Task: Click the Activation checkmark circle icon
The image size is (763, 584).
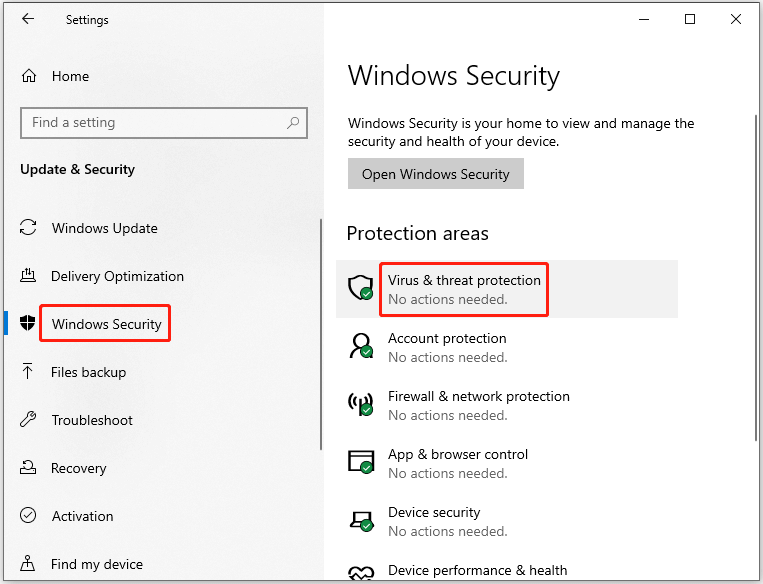Action: [28, 515]
